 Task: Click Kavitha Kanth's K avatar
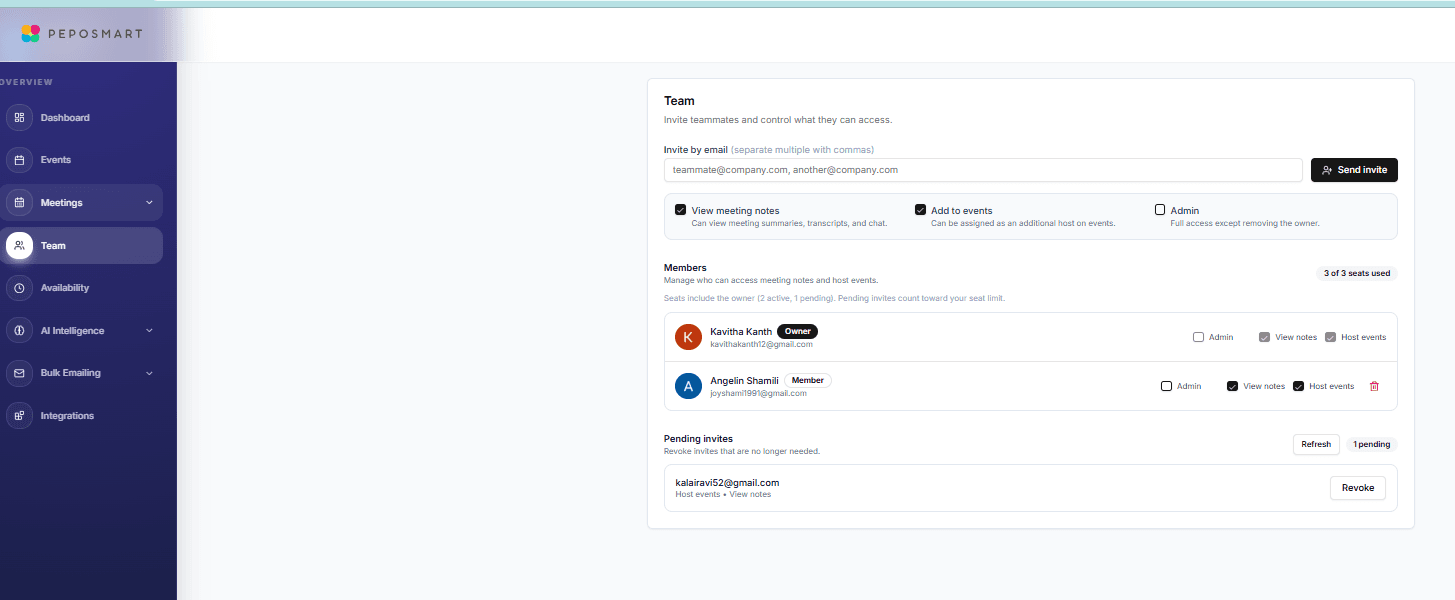(x=688, y=337)
